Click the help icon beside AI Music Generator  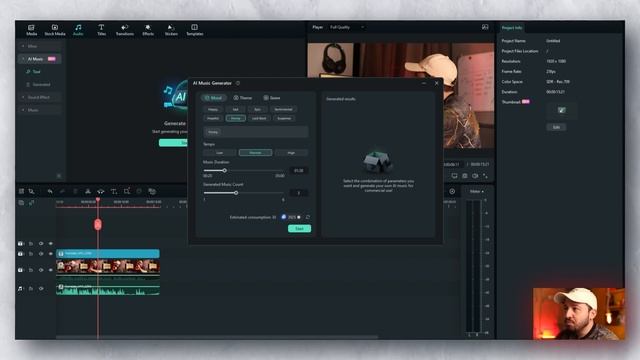coord(238,83)
